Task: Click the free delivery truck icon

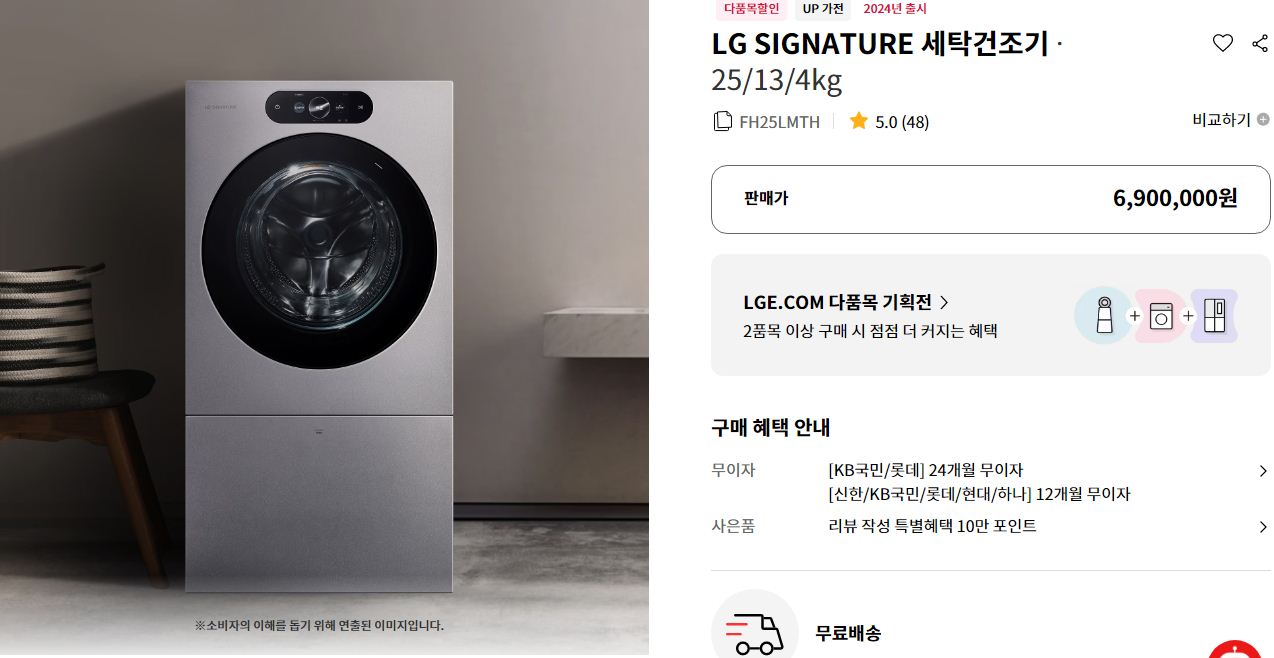Action: click(x=754, y=632)
